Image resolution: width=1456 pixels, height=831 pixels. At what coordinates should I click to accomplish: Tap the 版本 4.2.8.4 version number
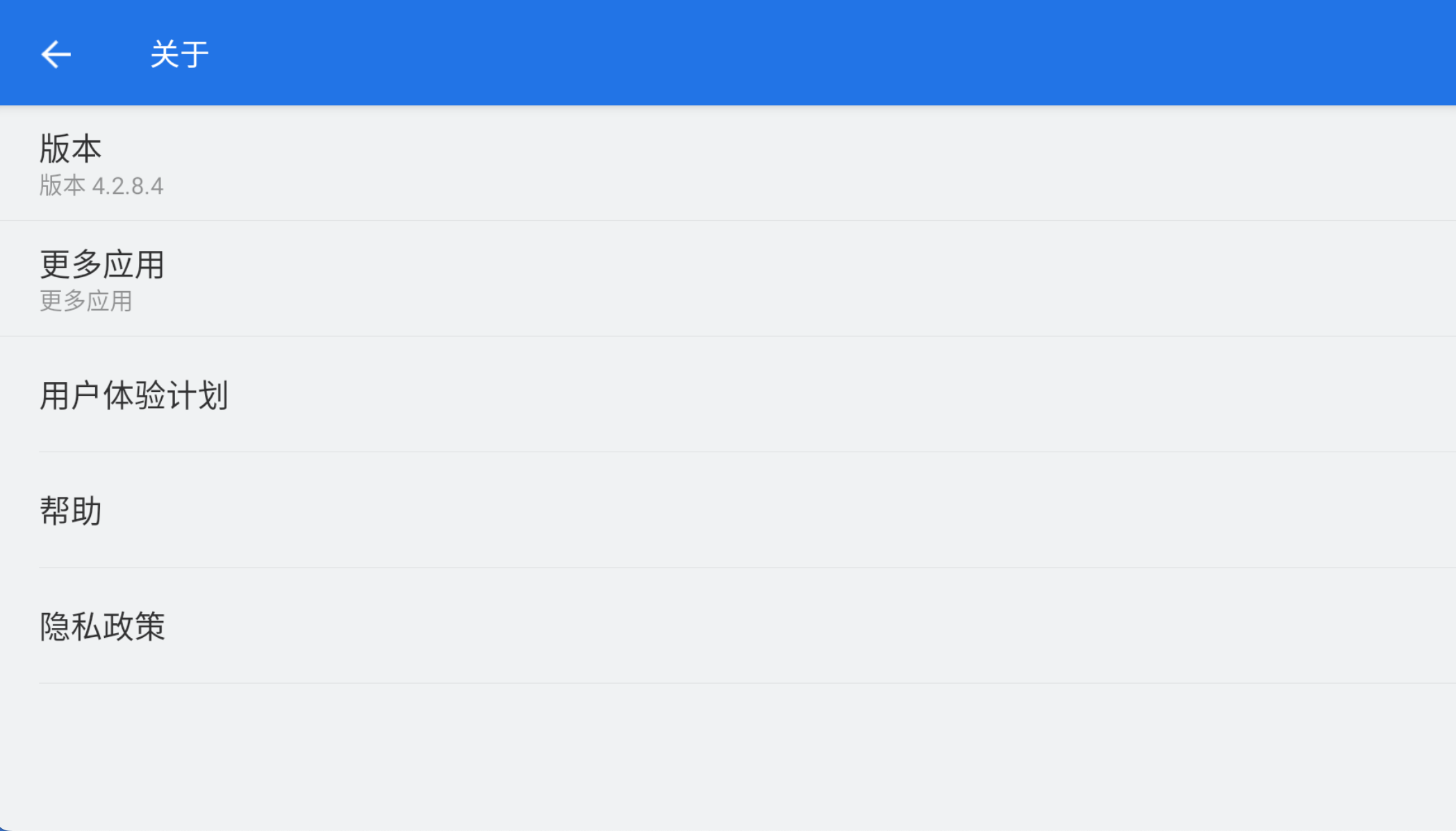[x=101, y=186]
